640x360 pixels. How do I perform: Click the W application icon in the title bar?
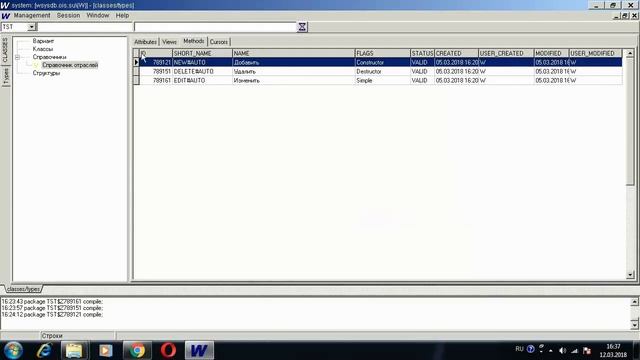tap(4, 5)
